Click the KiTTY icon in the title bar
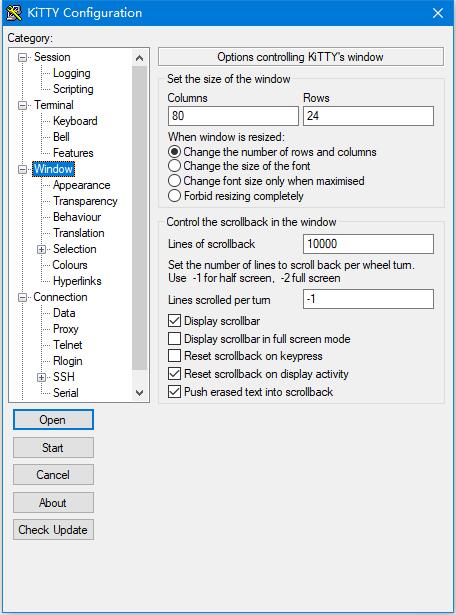Viewport: 456px width, 615px height. click(14, 13)
